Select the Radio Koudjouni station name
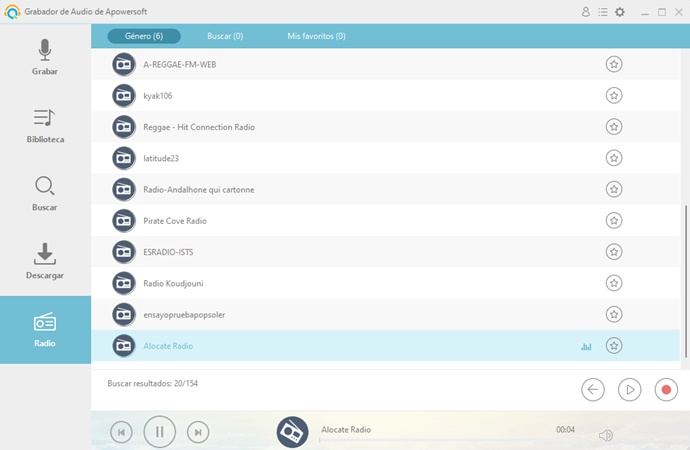Viewport: 690px width, 450px height. coord(173,283)
